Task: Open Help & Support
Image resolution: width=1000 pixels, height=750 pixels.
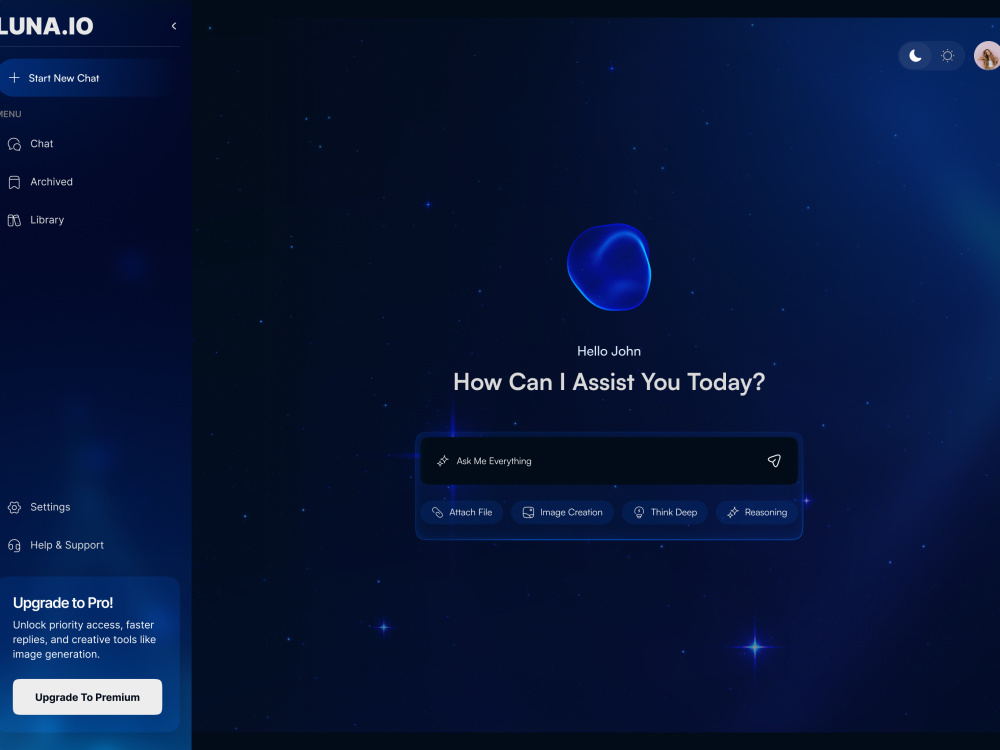Action: point(55,545)
